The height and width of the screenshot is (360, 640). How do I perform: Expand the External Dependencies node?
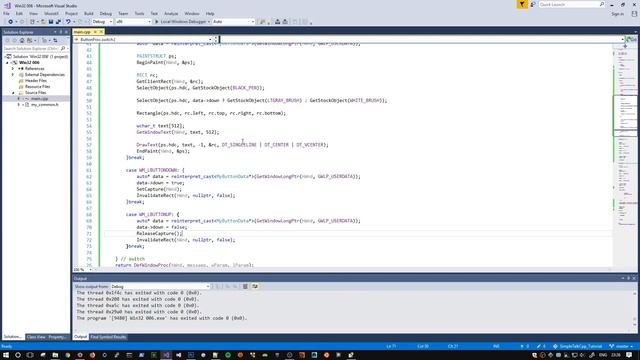(x=13, y=75)
